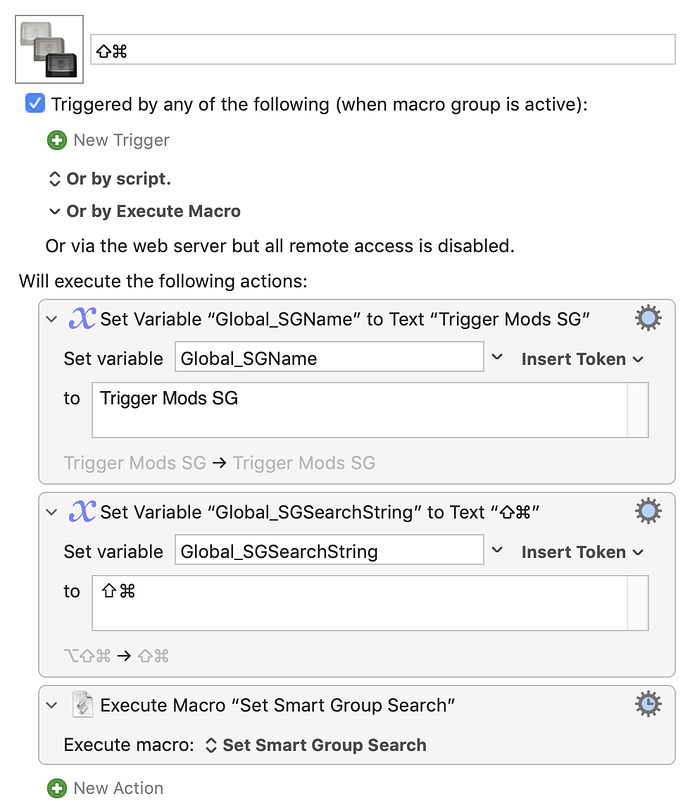Click the macro icon thumbnail with stacked keys
Screen dimensions: 690x812
click(x=49, y=49)
